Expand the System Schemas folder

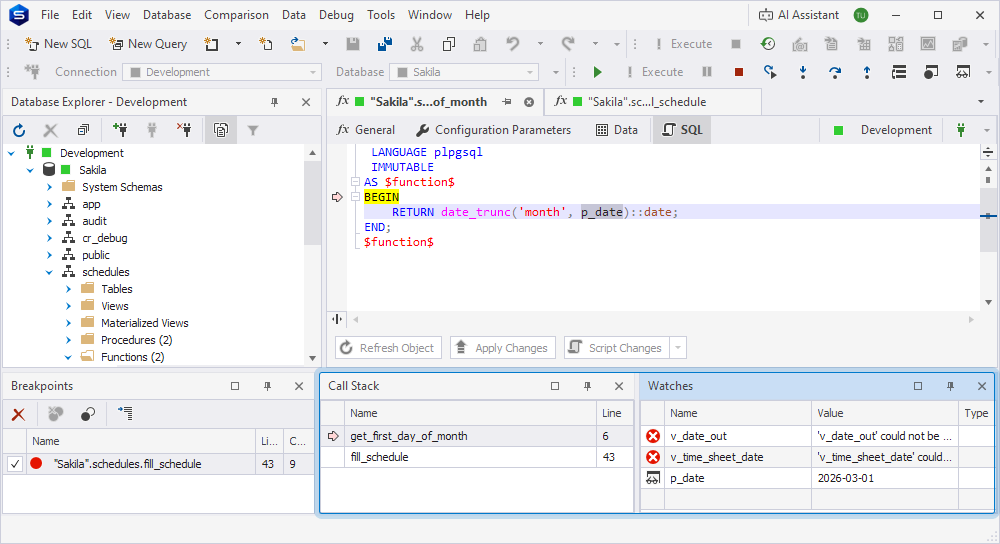[x=49, y=187]
